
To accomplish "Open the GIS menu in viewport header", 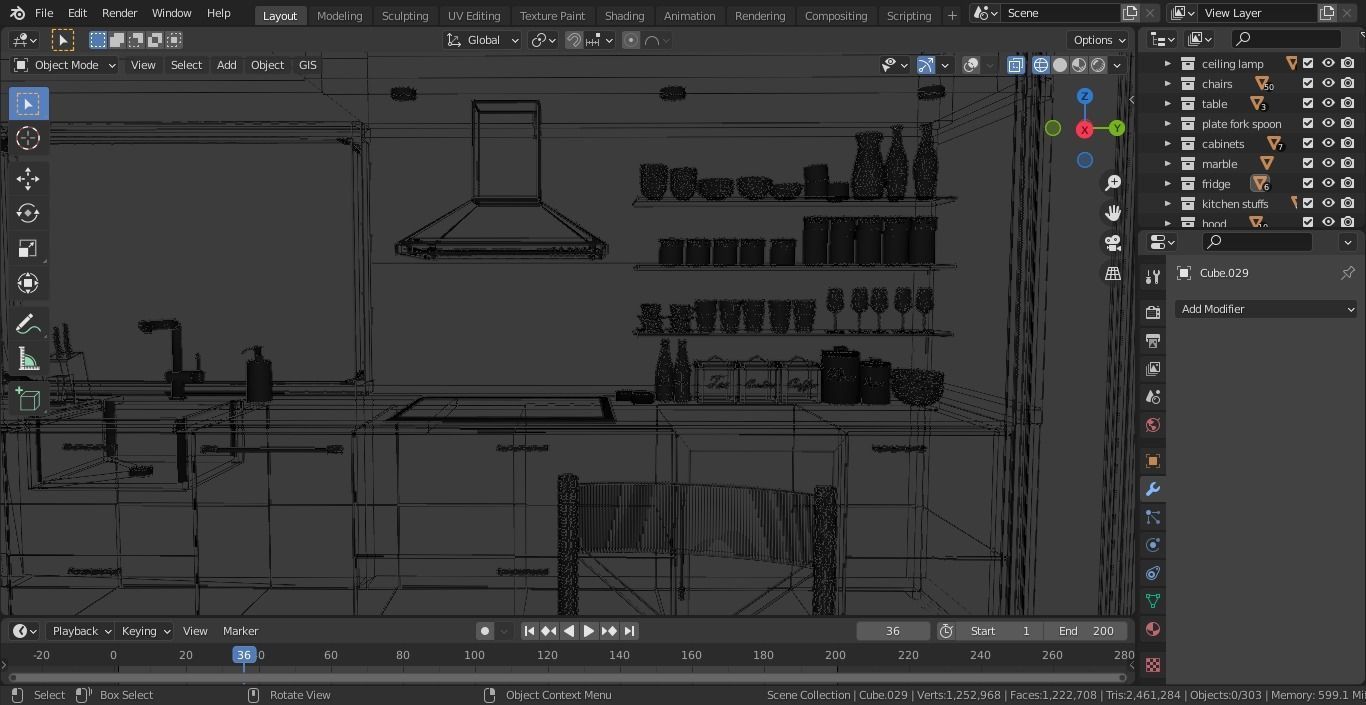I will (307, 65).
